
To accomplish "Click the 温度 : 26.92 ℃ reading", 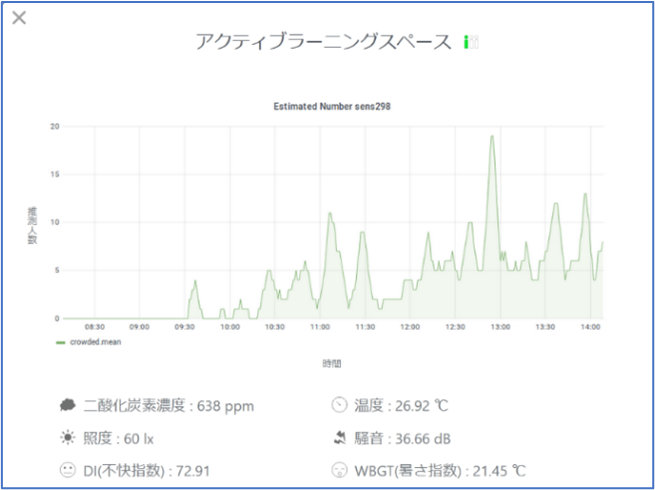I will [401, 406].
